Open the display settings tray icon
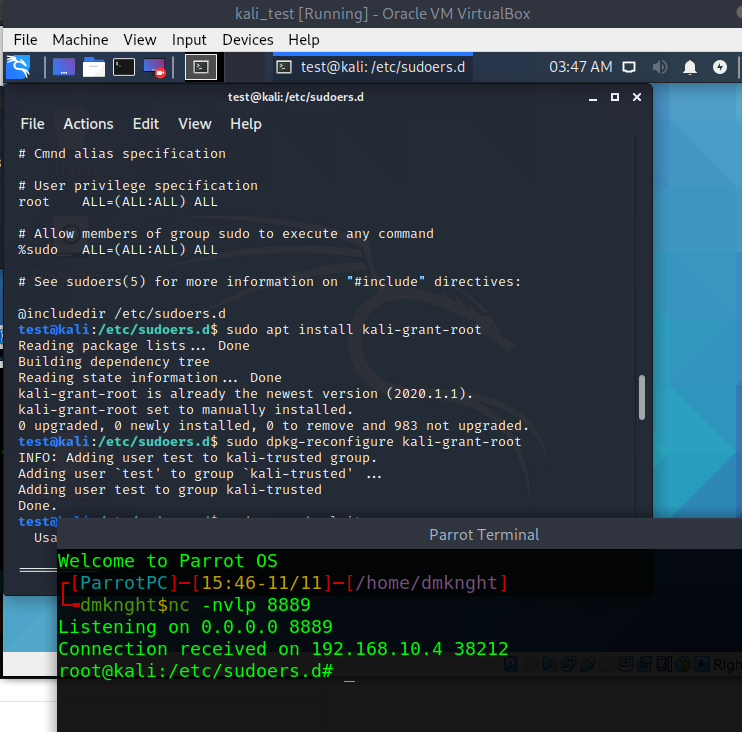The image size is (742, 732). coord(629,67)
